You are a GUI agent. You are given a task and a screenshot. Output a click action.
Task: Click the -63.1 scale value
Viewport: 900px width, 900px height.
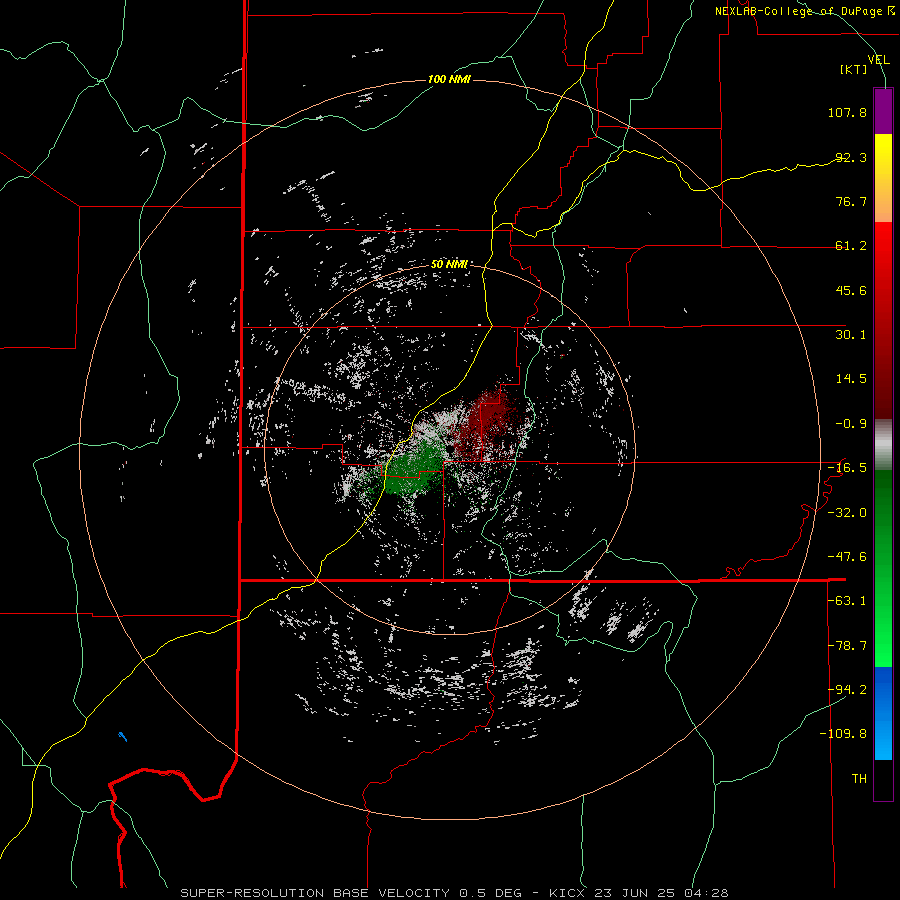point(847,601)
